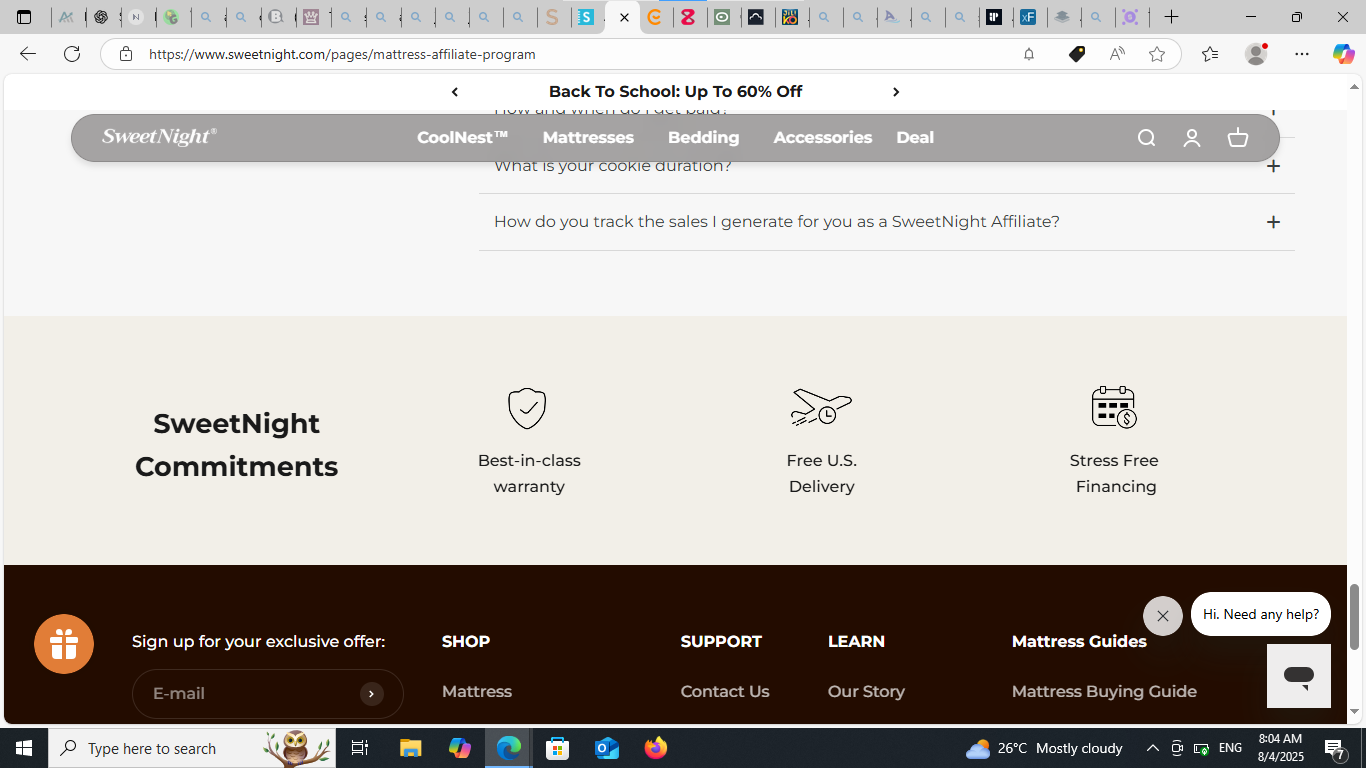
Task: Open Microsoft Store from taskbar
Action: tap(558, 748)
